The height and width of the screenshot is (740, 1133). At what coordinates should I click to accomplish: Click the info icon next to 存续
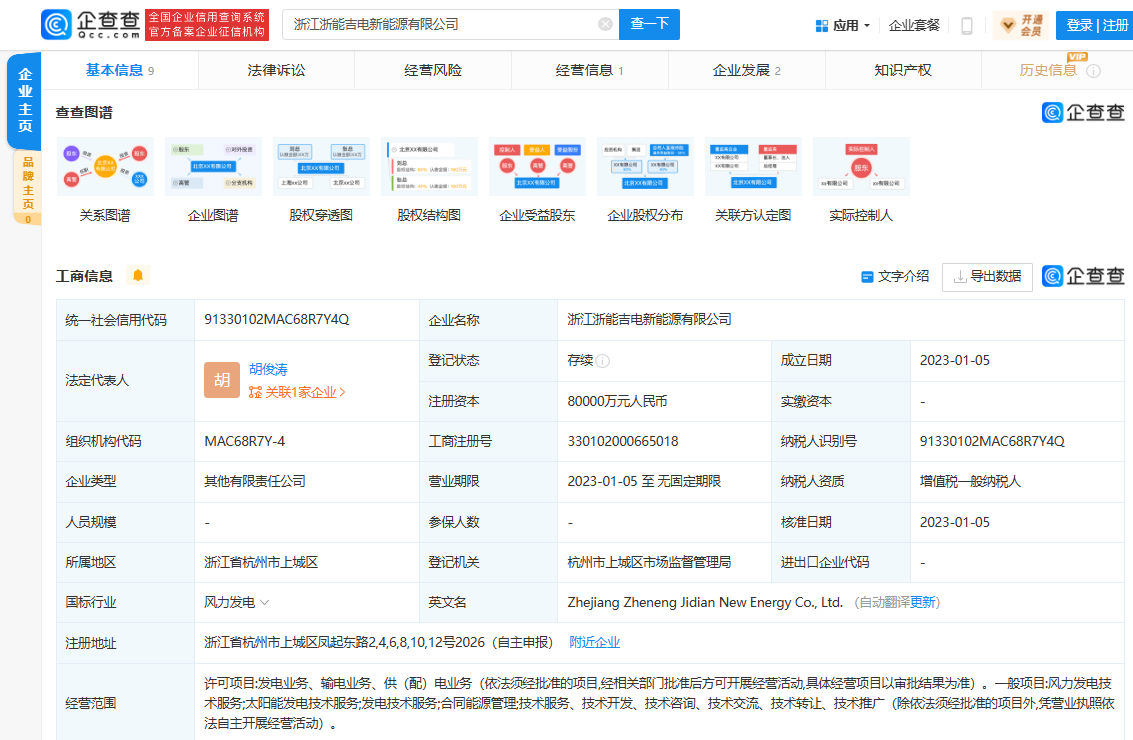tap(603, 361)
